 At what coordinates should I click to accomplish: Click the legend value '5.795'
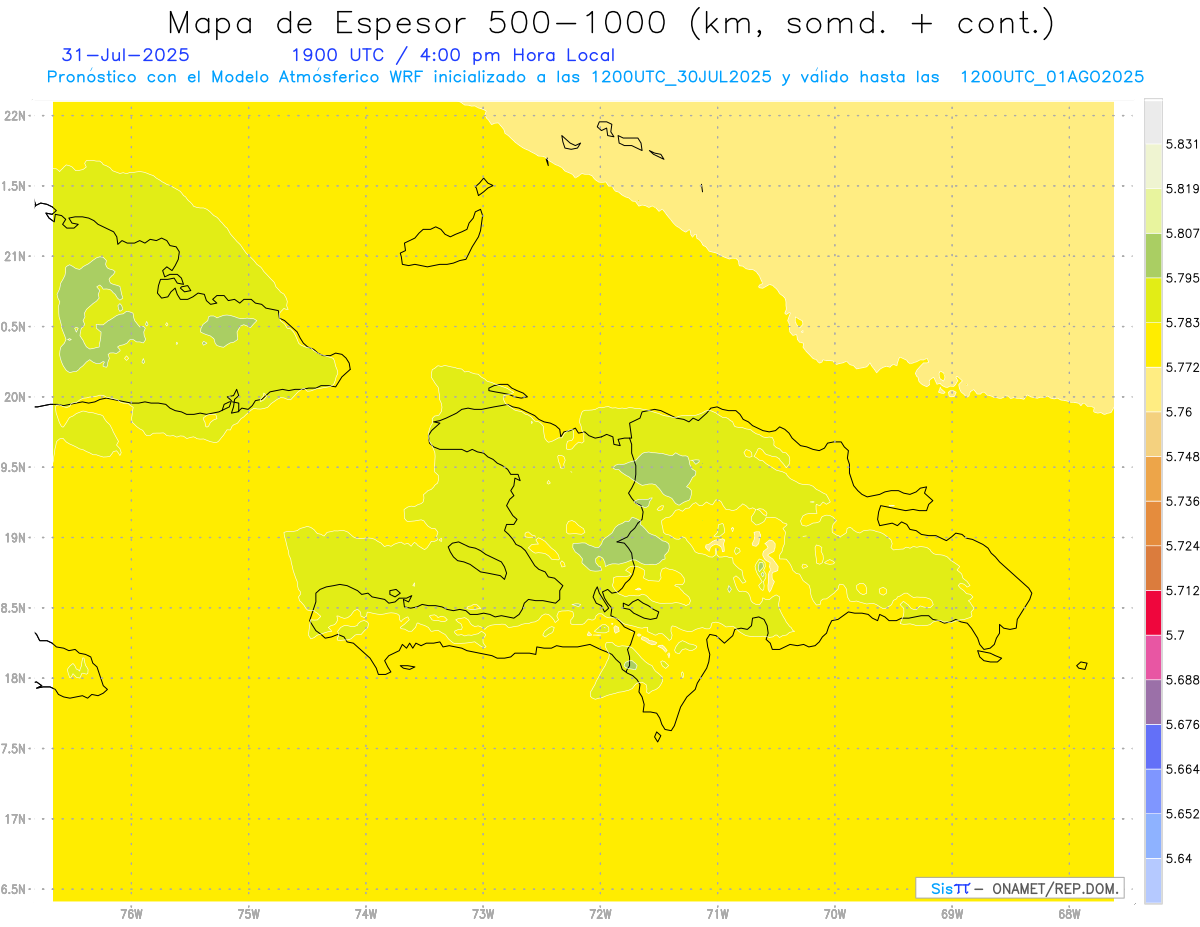[x=1183, y=278]
